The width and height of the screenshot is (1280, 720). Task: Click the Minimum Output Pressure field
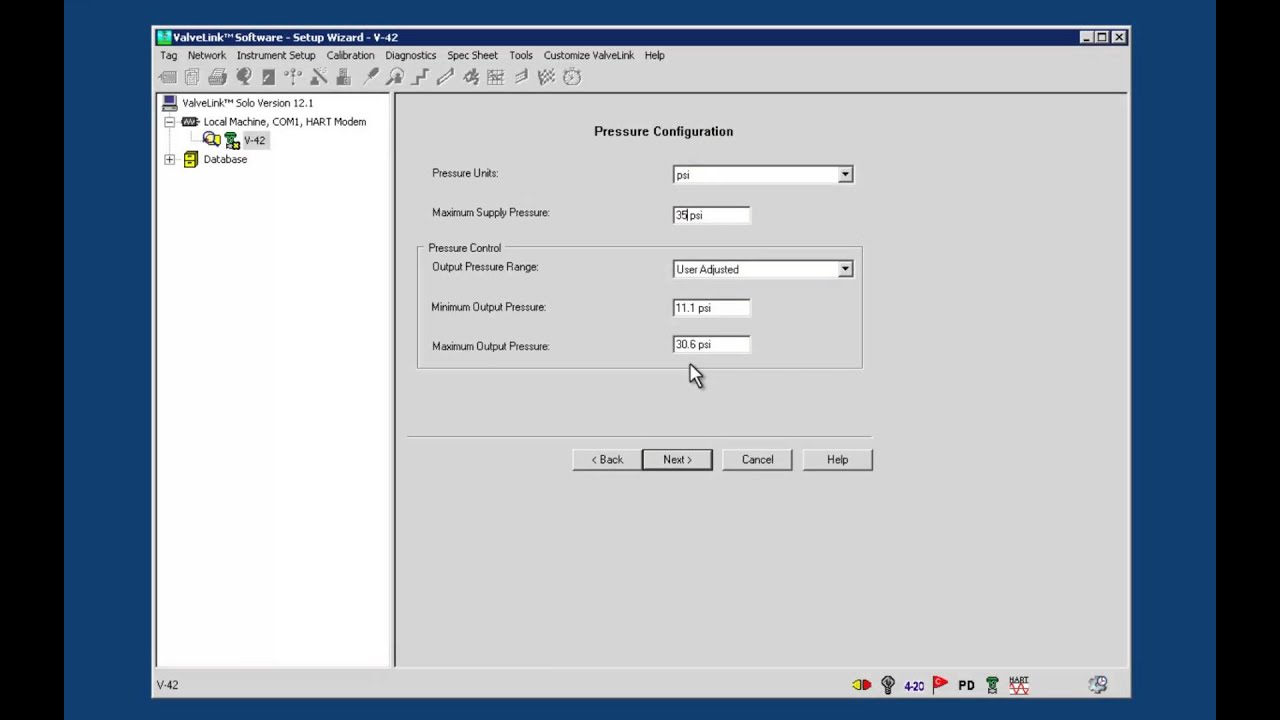[x=711, y=308]
